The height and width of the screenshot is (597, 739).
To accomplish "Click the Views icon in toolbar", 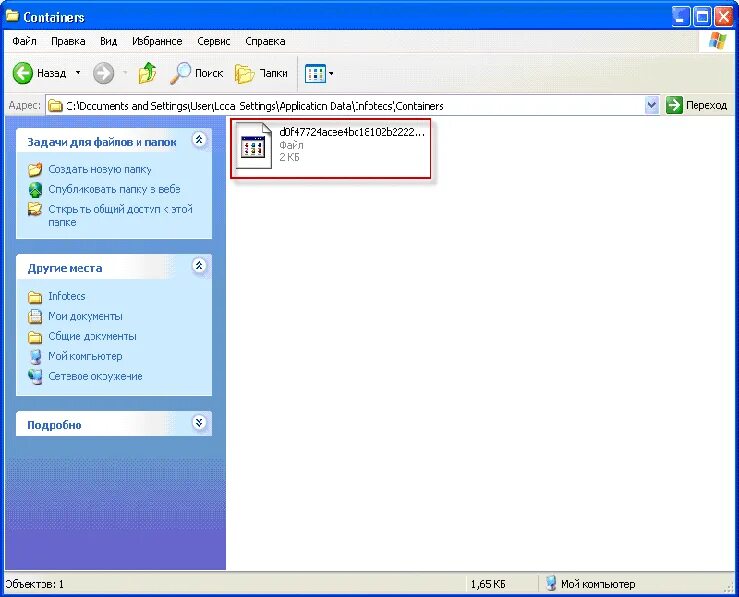I will (x=315, y=74).
